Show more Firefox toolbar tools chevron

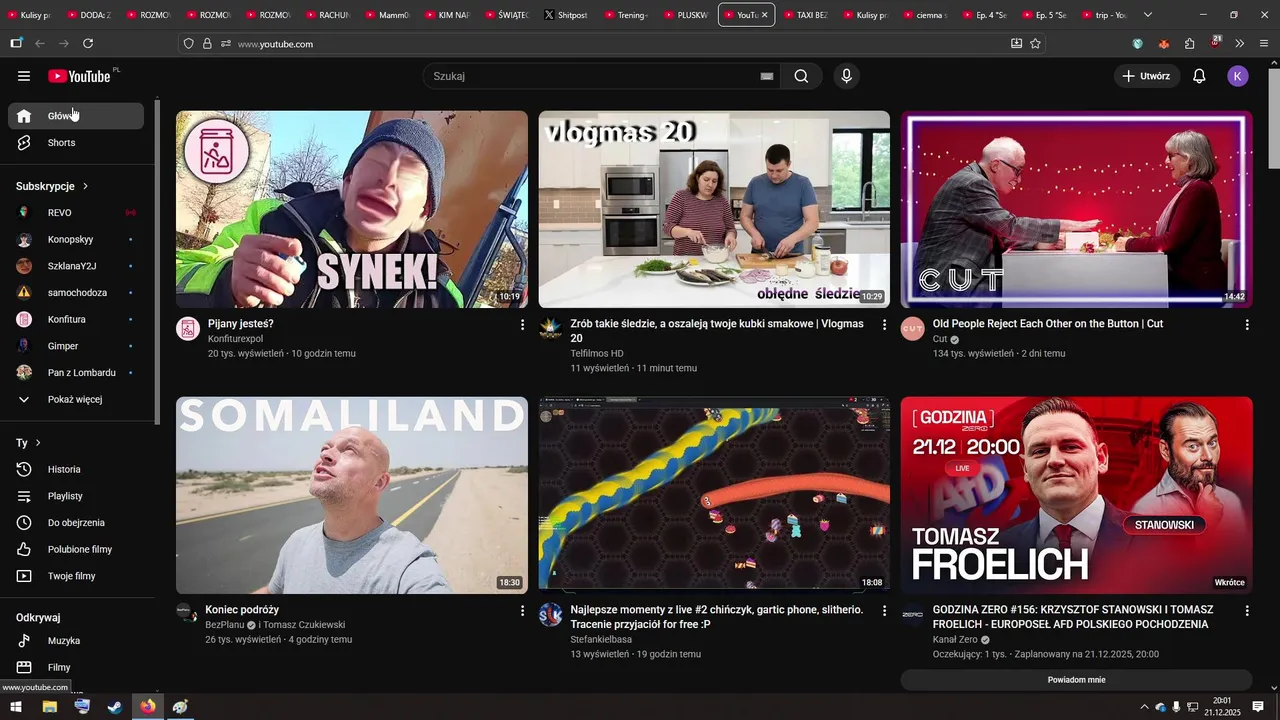coord(1239,44)
